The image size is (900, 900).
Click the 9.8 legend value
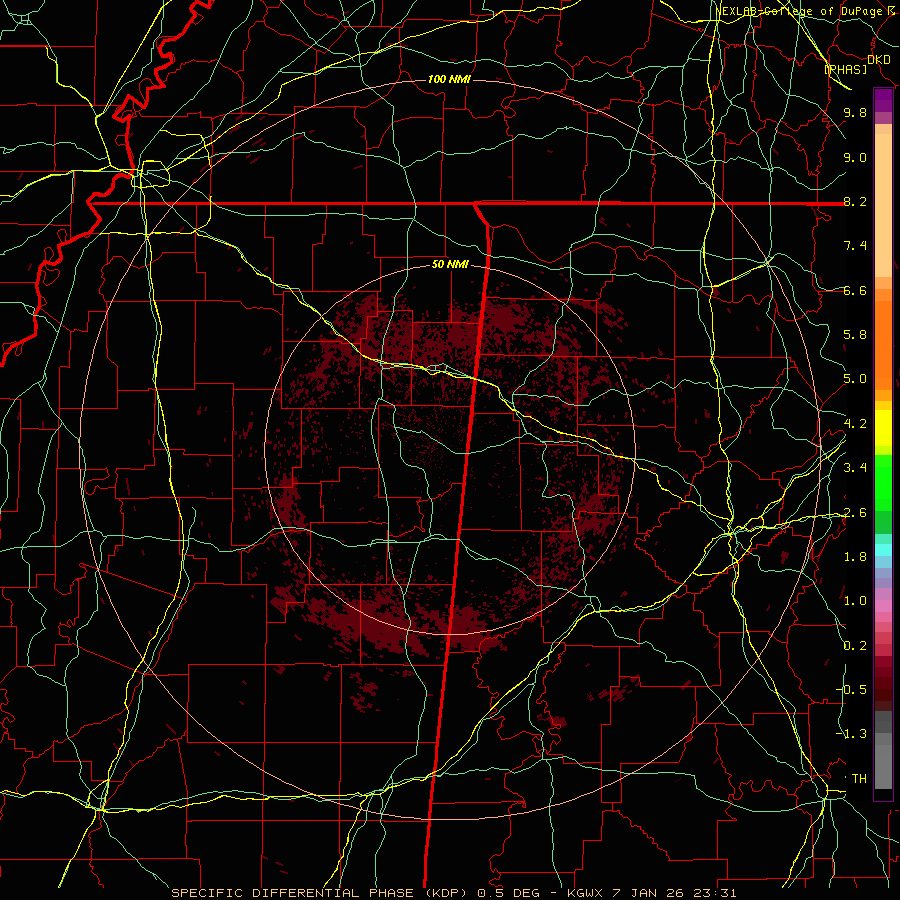[x=855, y=112]
